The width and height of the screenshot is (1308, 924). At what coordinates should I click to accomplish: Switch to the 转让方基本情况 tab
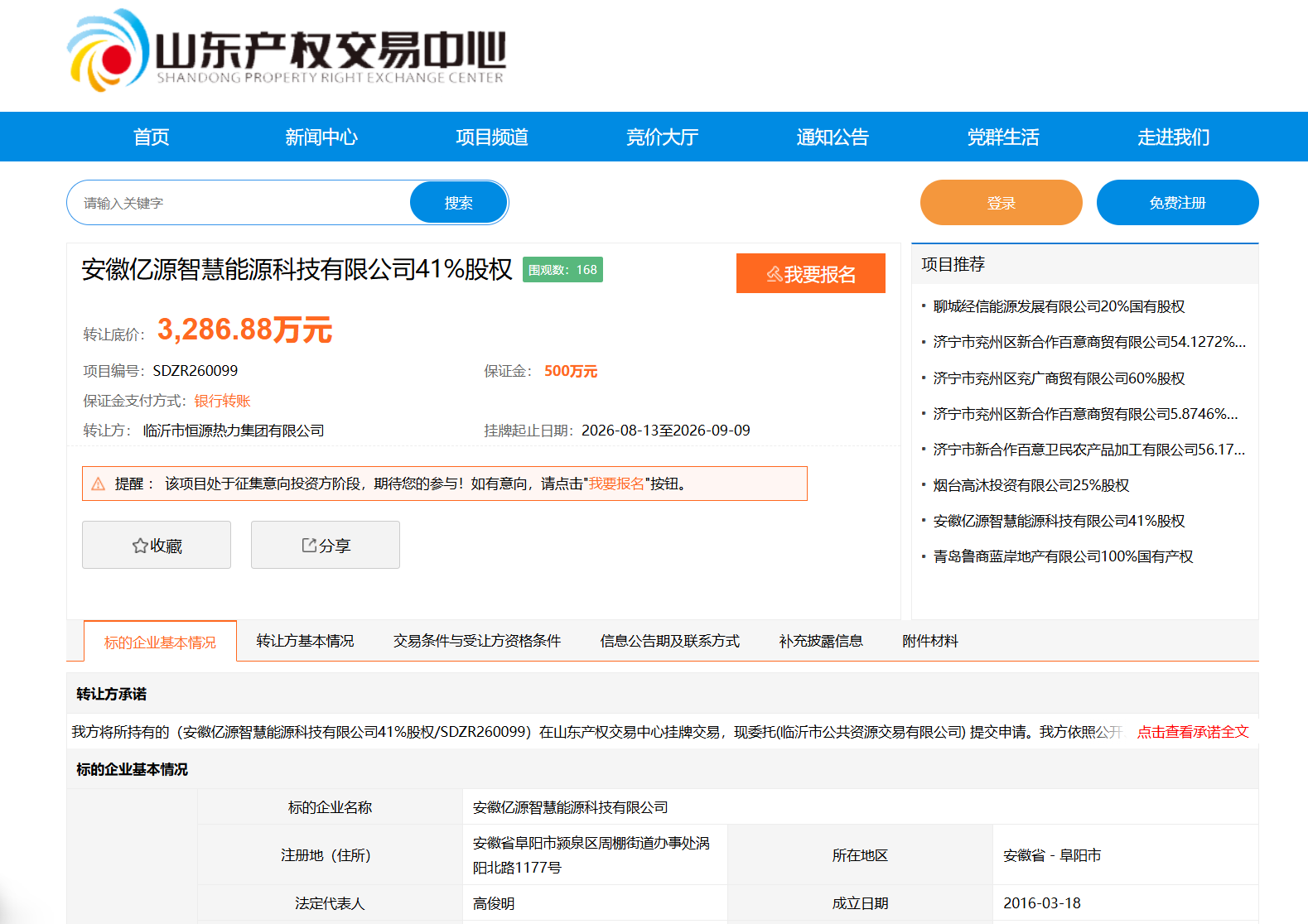click(305, 641)
